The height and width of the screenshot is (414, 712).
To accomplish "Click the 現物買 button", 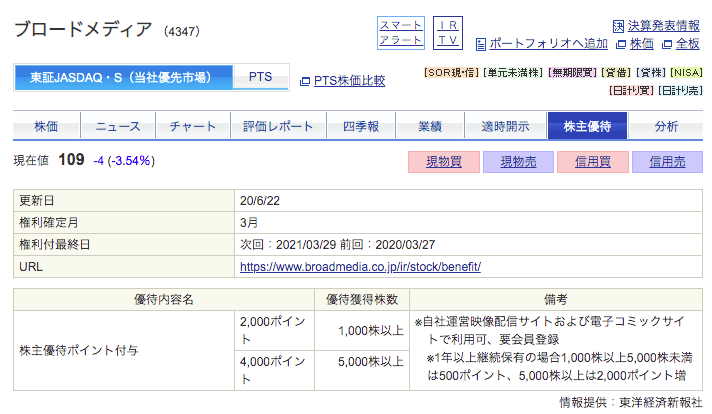I will [x=444, y=162].
